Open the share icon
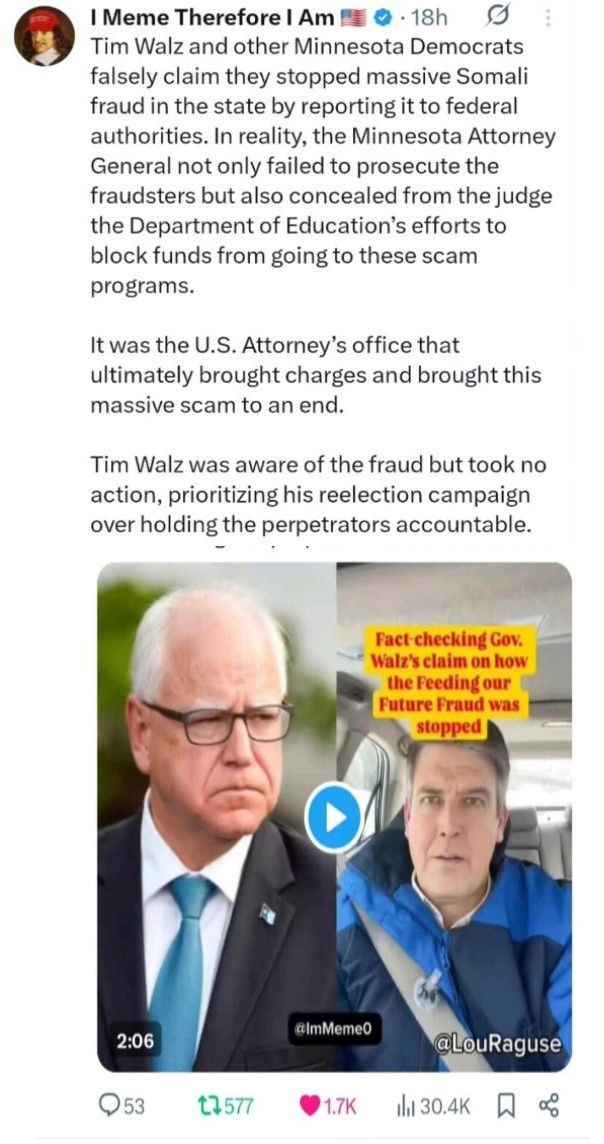 pyautogui.click(x=549, y=1107)
